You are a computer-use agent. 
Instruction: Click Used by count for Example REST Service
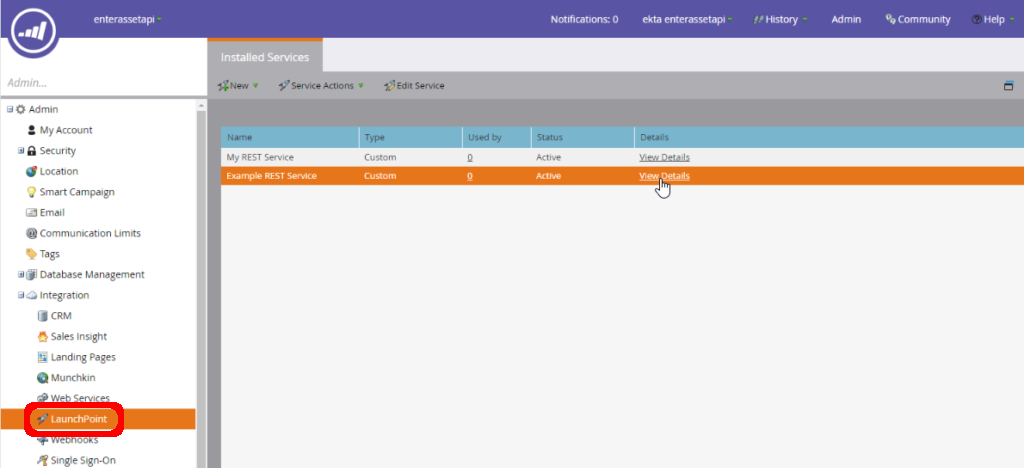pyautogui.click(x=470, y=176)
